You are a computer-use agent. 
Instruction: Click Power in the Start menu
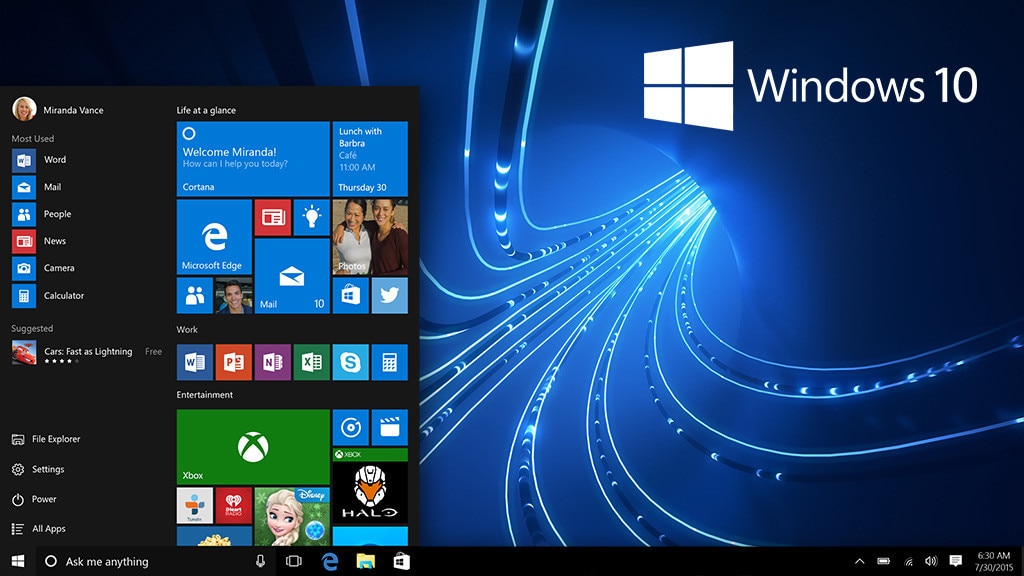pos(34,500)
